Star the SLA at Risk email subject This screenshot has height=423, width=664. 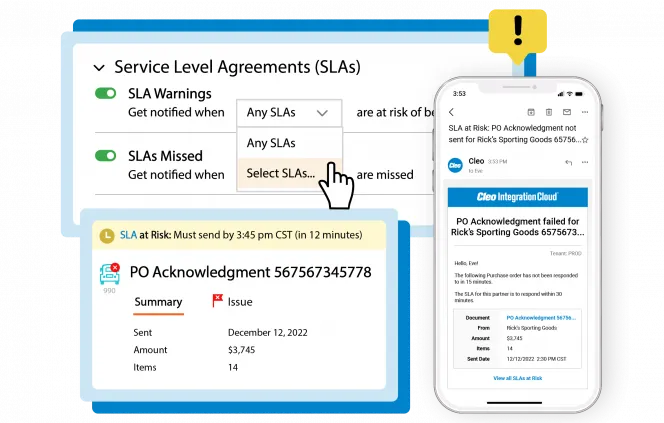point(585,140)
